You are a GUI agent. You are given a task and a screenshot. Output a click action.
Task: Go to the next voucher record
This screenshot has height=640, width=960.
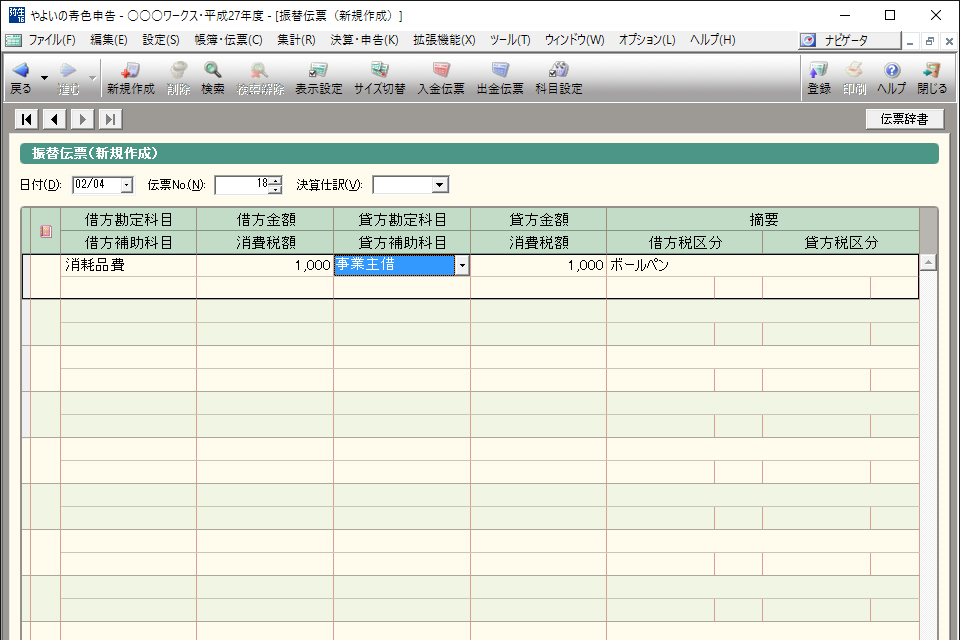coord(83,119)
